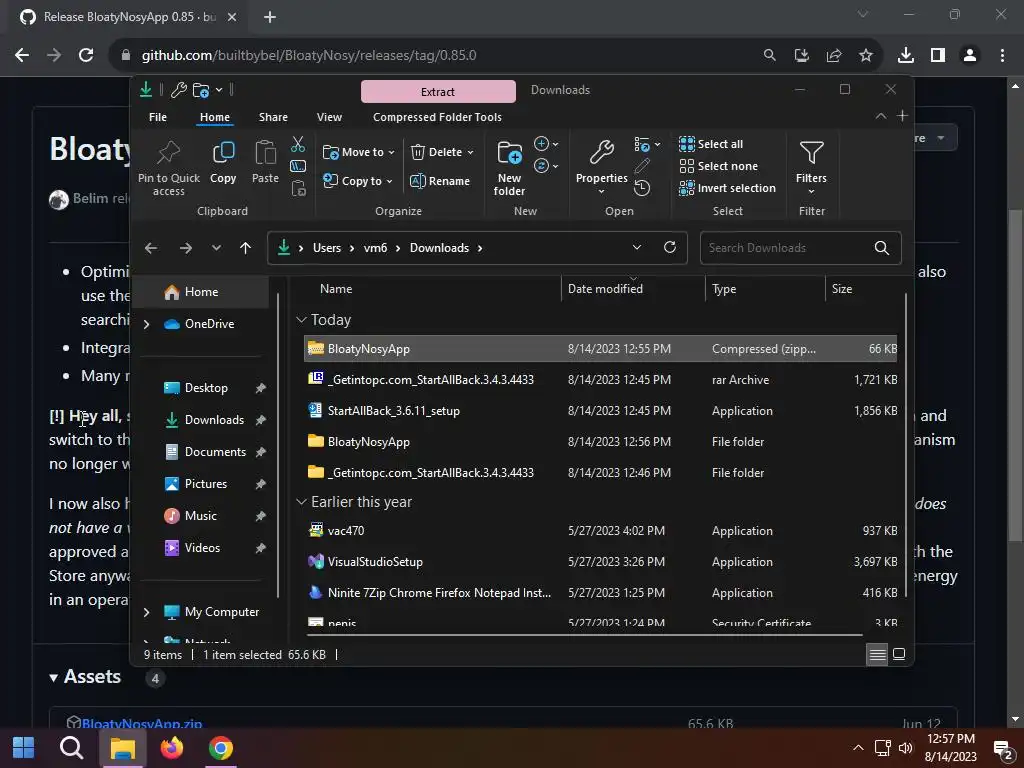Collapse the Earlier this year group
The image size is (1024, 768).
point(301,502)
